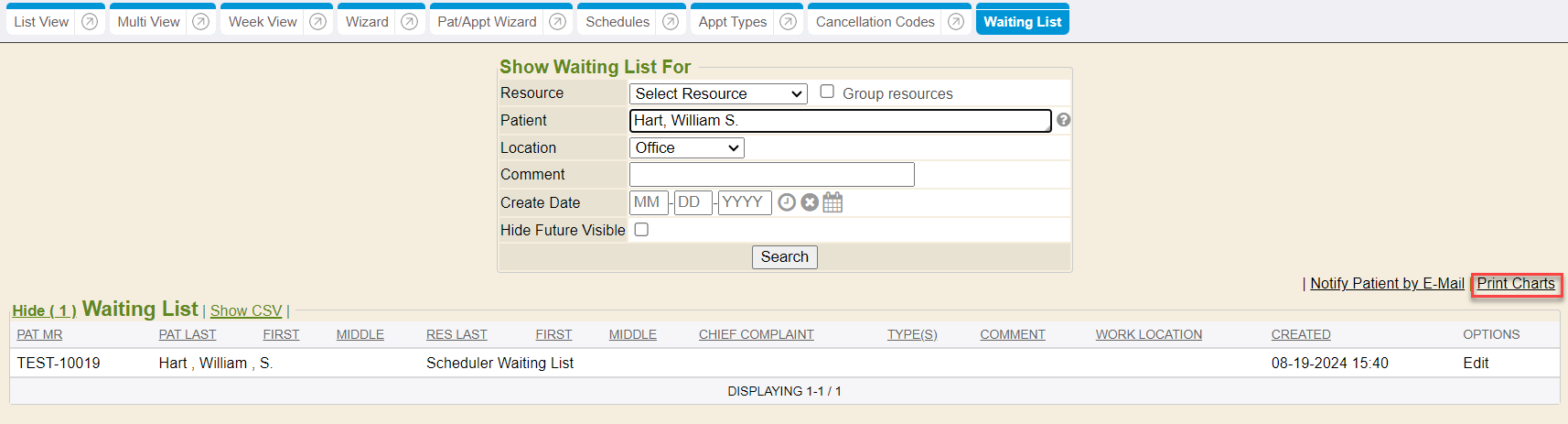1568x424 pixels.
Task: Open the Select Resource dropdown
Action: point(718,93)
